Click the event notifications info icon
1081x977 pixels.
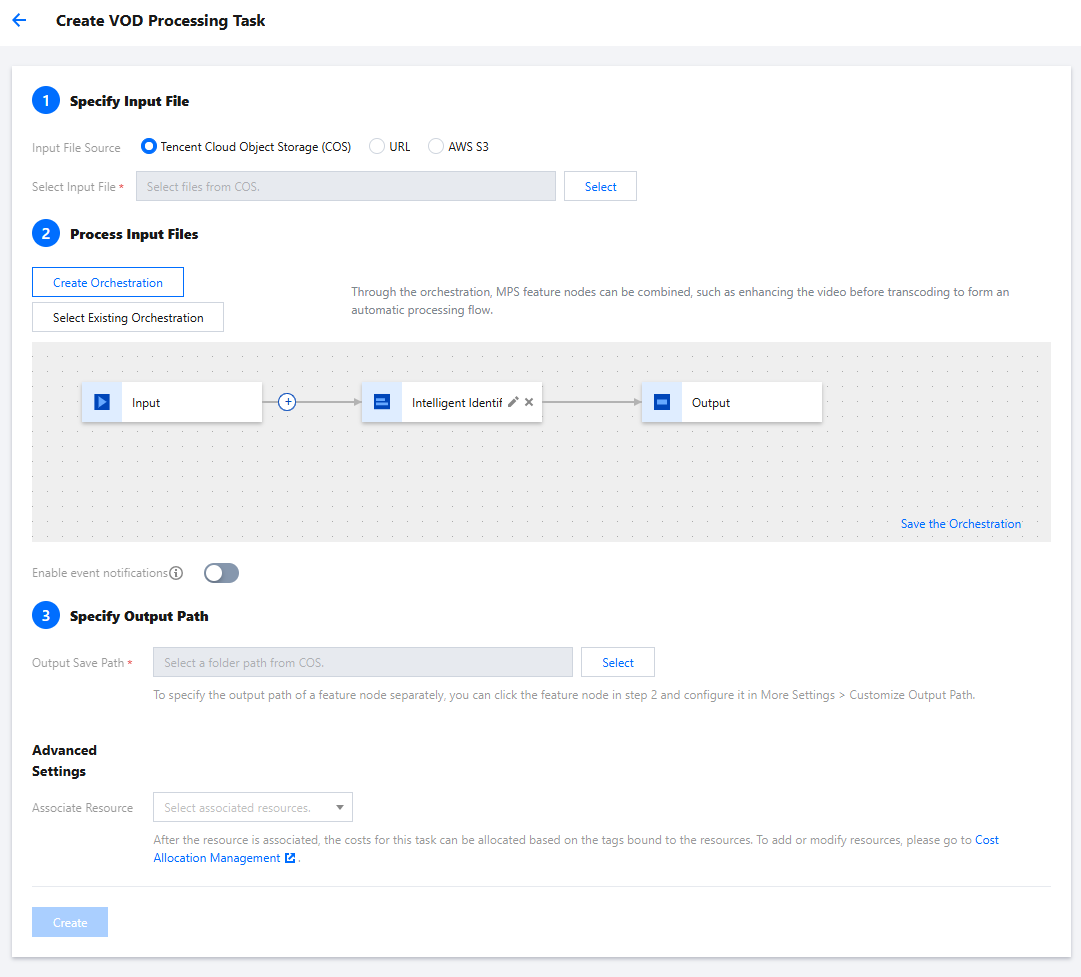coord(176,573)
